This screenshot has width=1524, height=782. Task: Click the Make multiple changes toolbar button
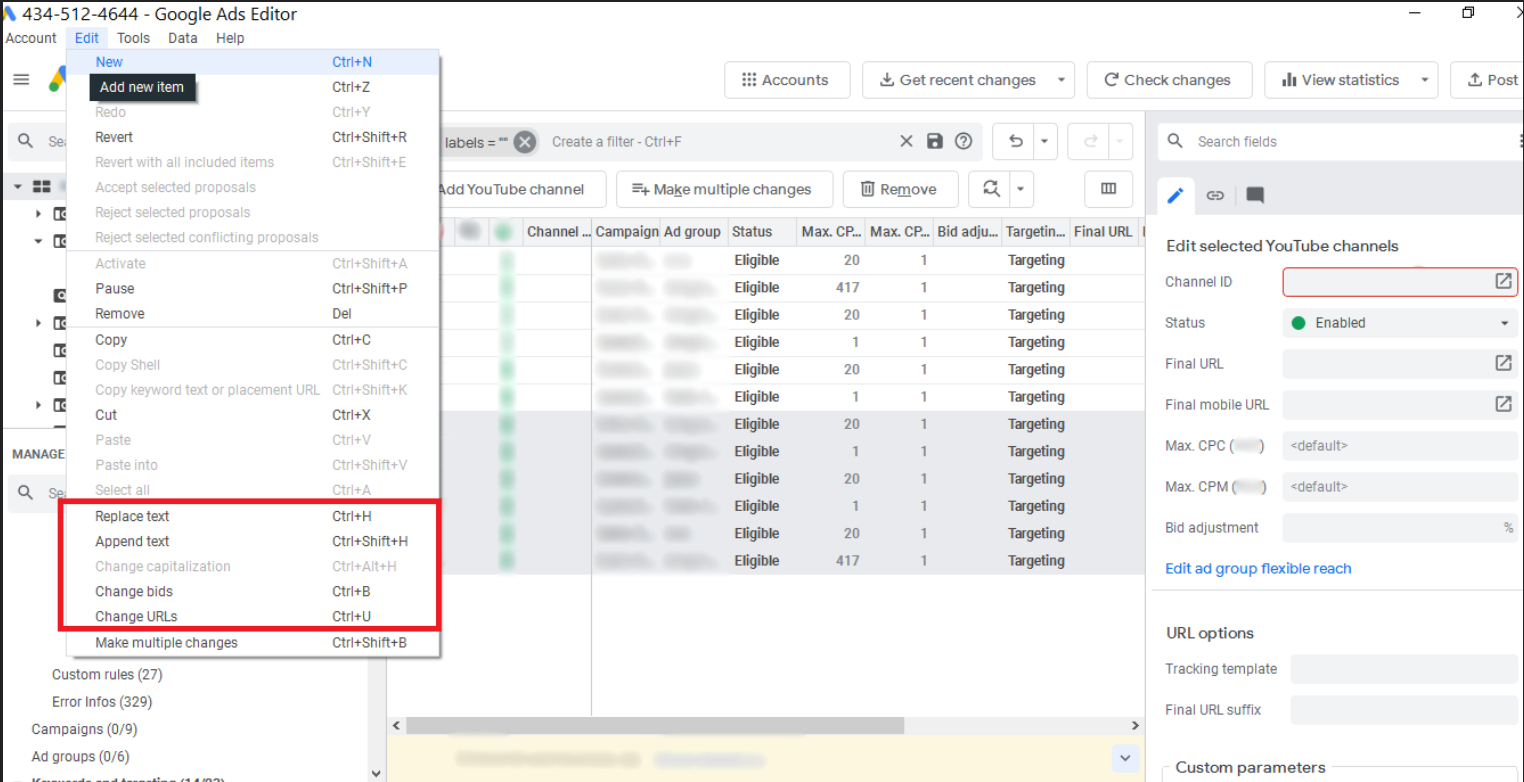723,189
